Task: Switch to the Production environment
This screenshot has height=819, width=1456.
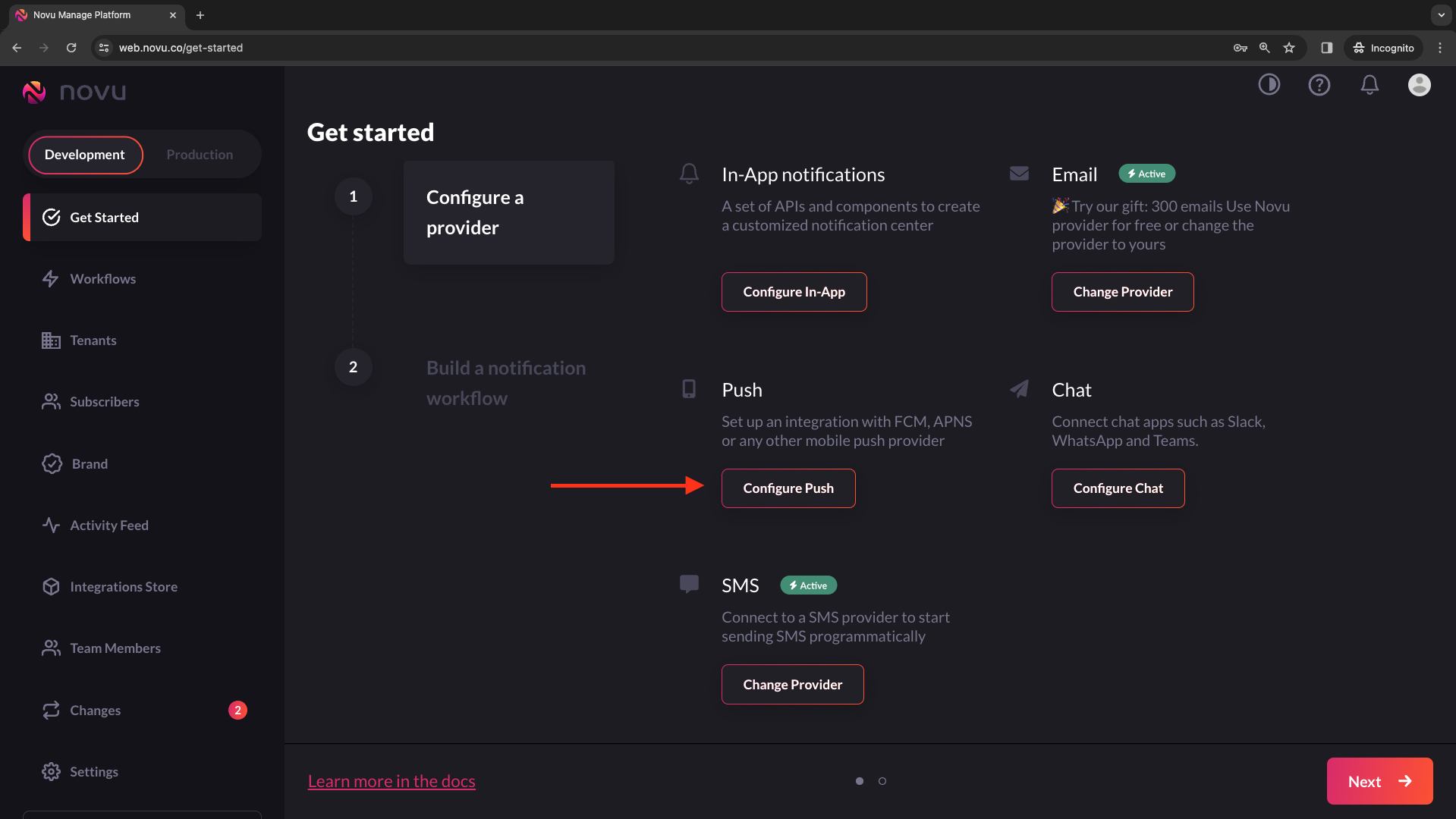Action: (200, 155)
